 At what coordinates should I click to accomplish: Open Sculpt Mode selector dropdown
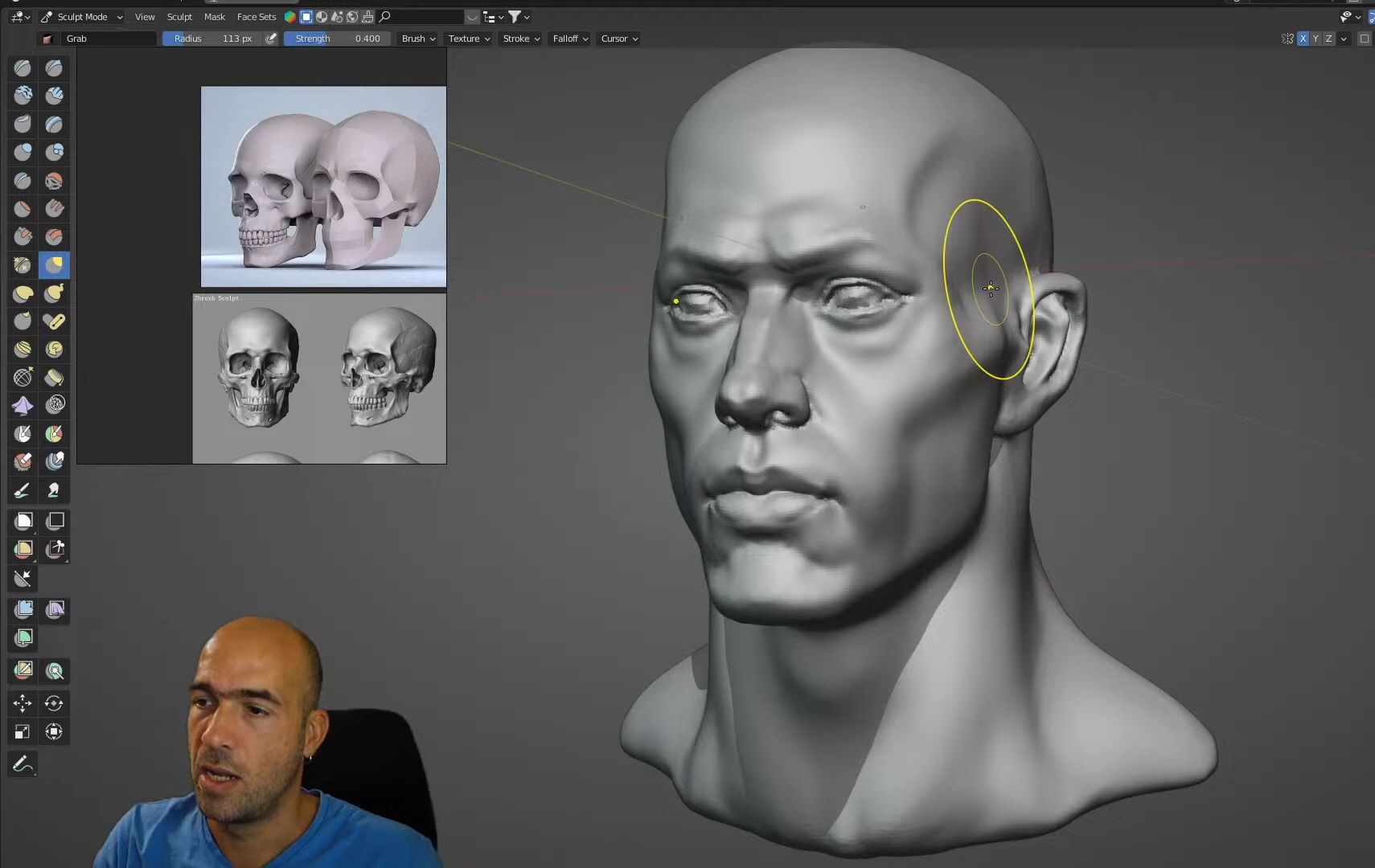[82, 17]
